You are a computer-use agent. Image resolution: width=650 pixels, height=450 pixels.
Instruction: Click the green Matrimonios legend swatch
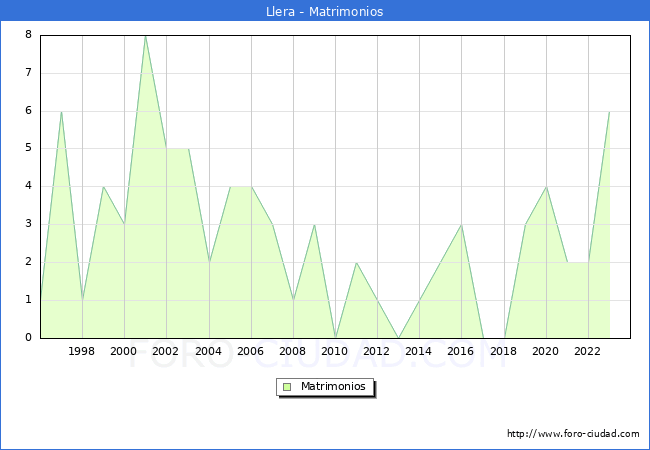pyautogui.click(x=287, y=387)
